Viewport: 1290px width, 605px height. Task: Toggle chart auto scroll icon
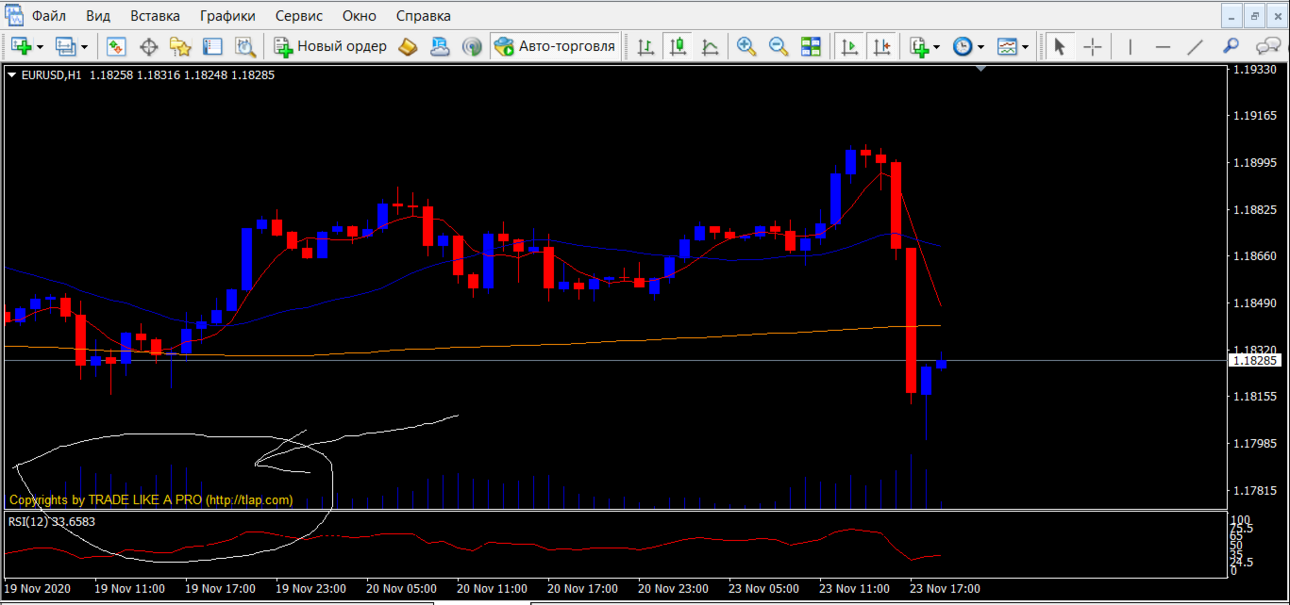point(850,46)
